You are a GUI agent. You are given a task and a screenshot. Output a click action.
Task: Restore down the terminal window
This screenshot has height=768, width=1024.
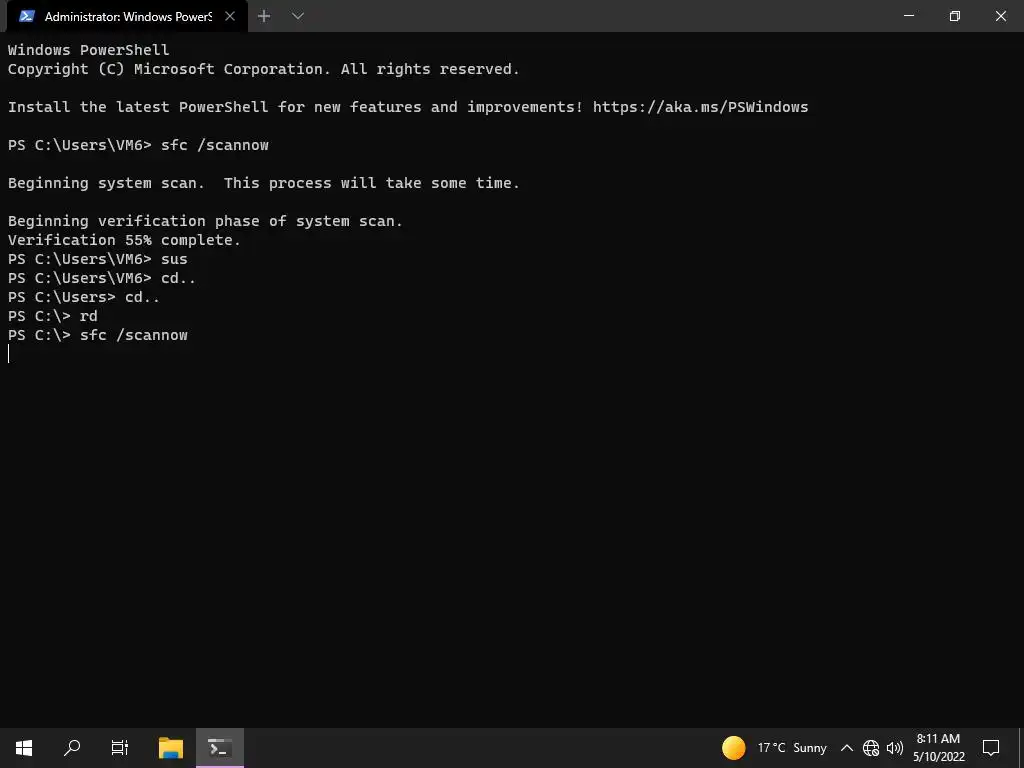(954, 16)
